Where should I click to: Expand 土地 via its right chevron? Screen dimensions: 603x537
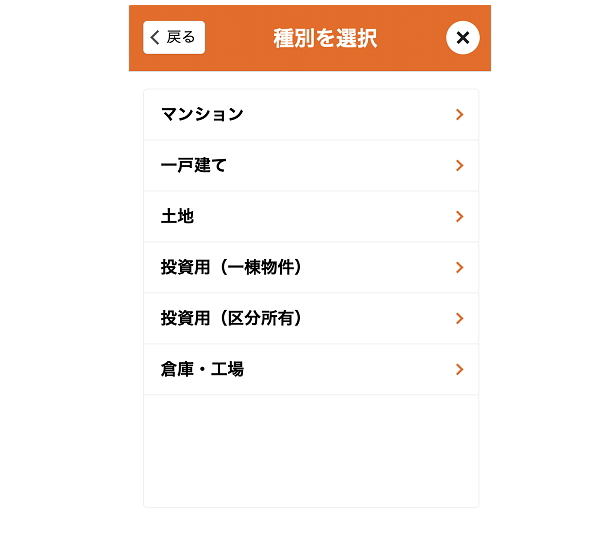point(460,217)
